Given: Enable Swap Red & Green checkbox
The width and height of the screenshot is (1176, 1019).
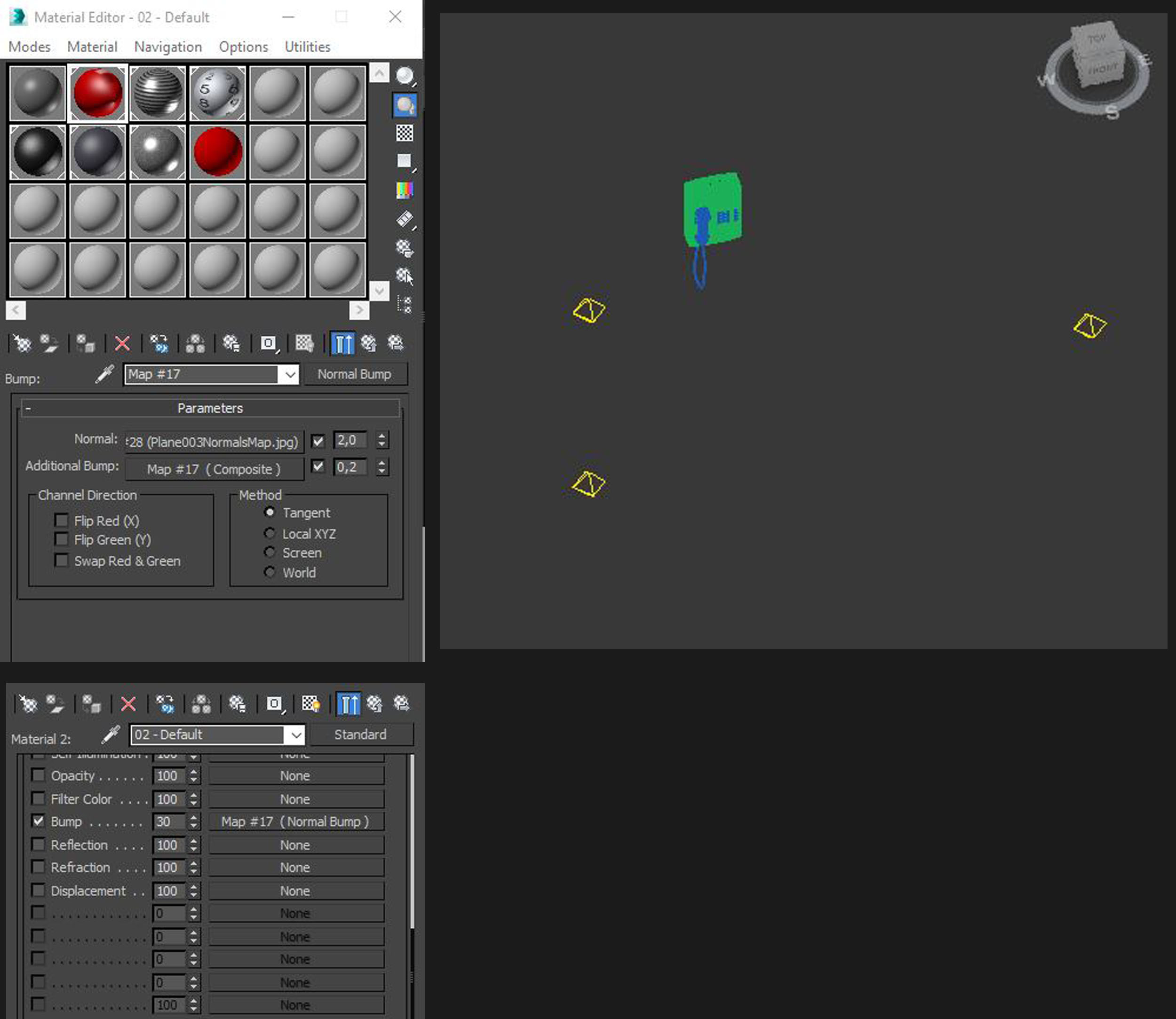Looking at the screenshot, I should click(x=61, y=560).
